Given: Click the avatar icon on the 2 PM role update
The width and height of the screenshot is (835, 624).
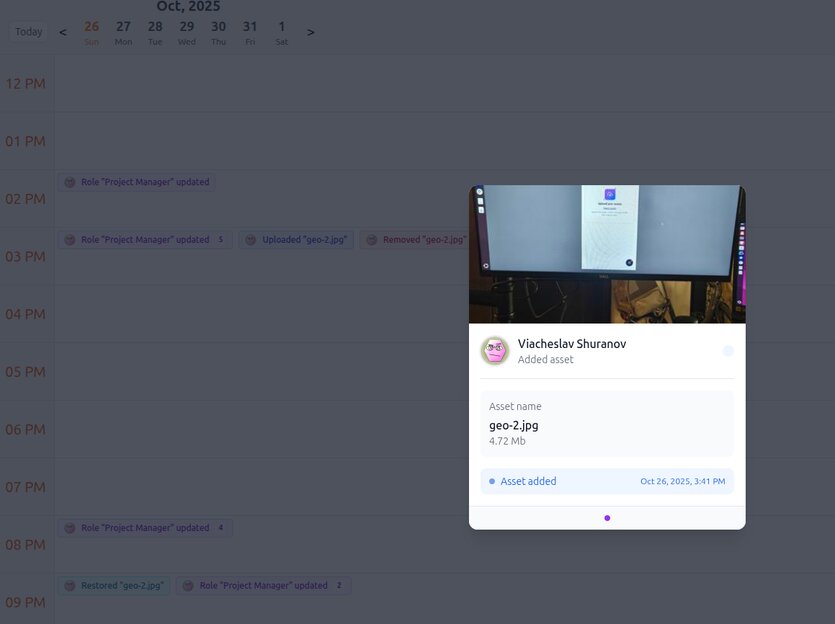Looking at the screenshot, I should [x=69, y=181].
